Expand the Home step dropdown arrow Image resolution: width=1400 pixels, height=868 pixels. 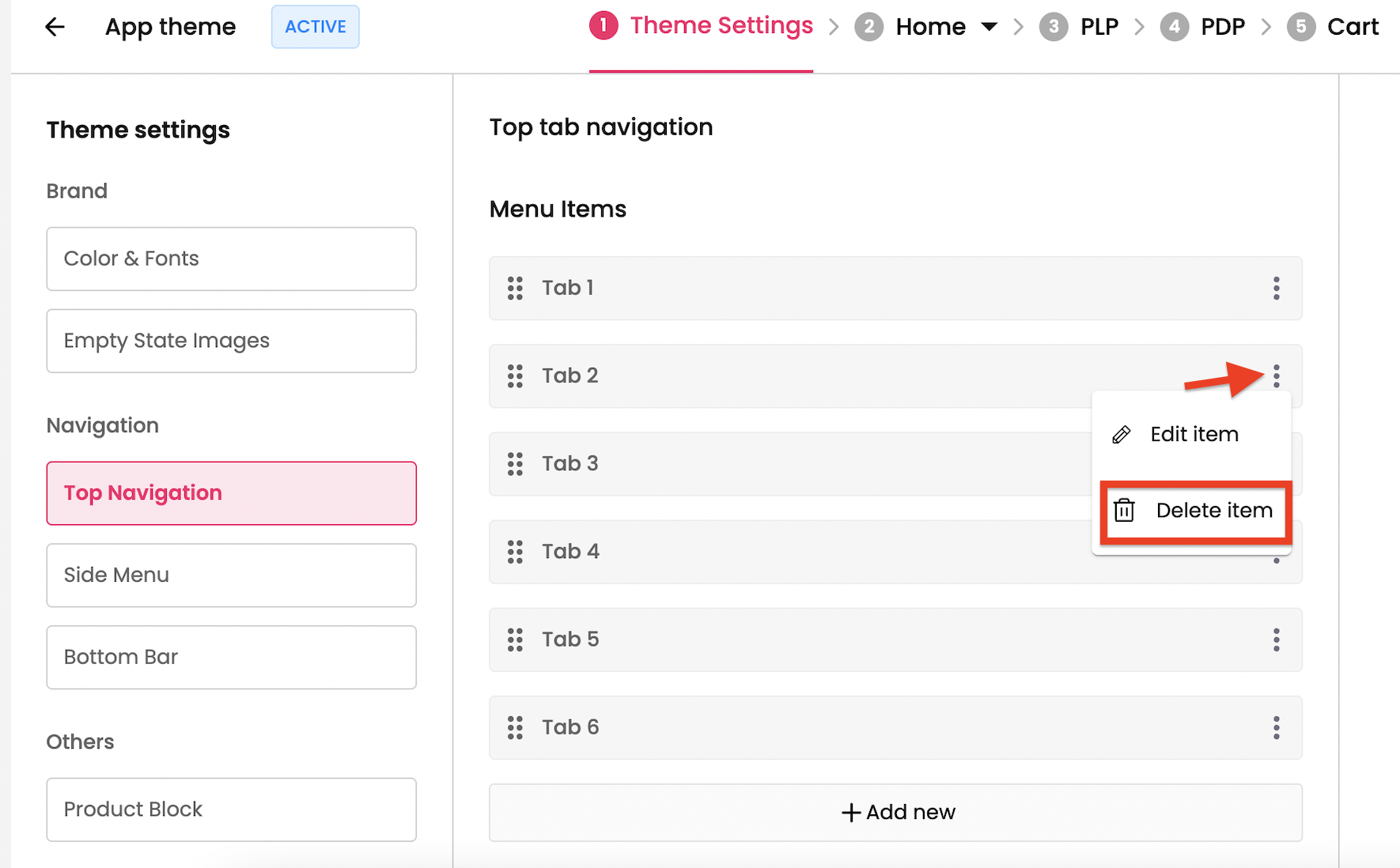[x=989, y=27]
